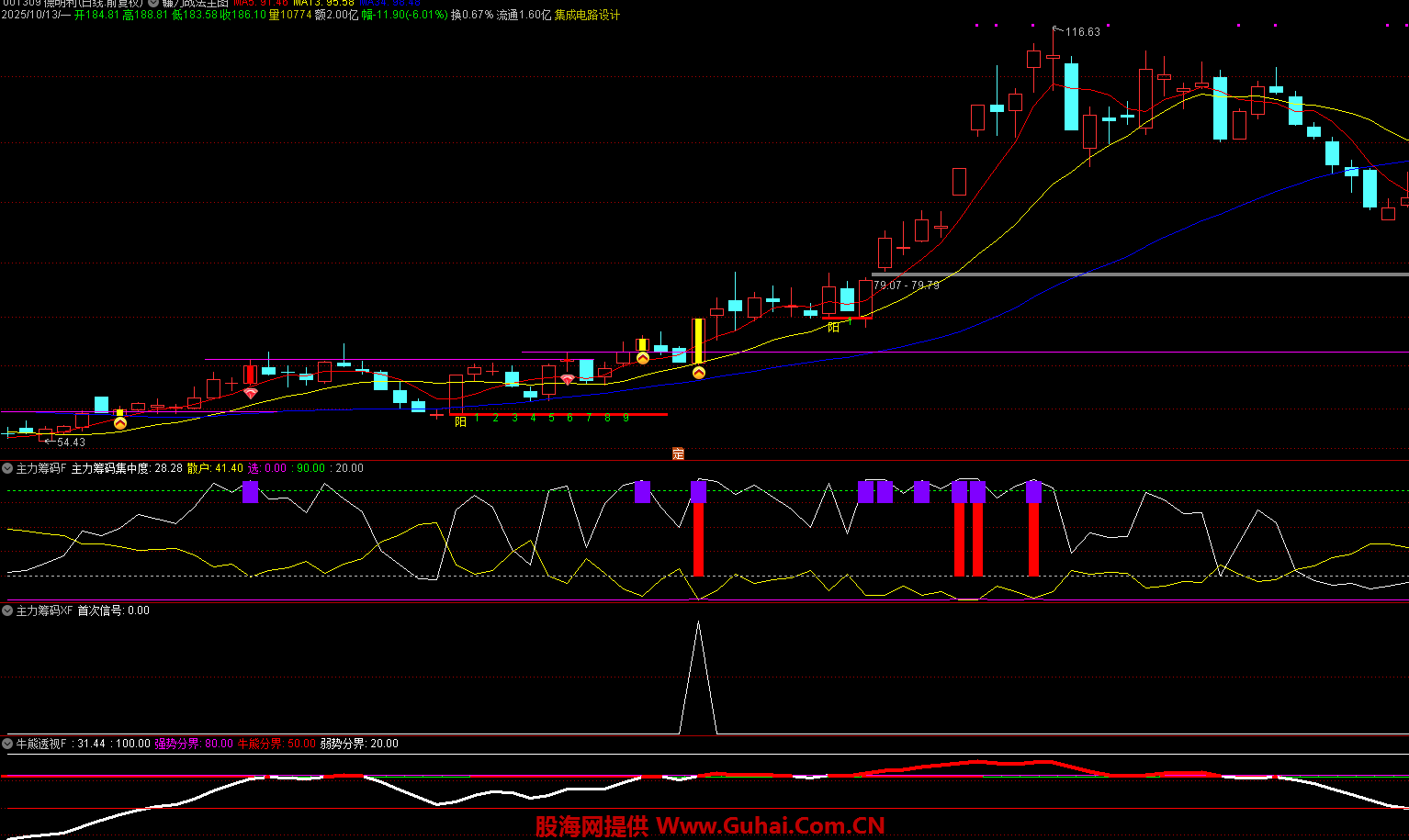1409x840 pixels.
Task: Open the 镰刀战法主图 indicator dropdown arrow
Action: [x=153, y=3]
